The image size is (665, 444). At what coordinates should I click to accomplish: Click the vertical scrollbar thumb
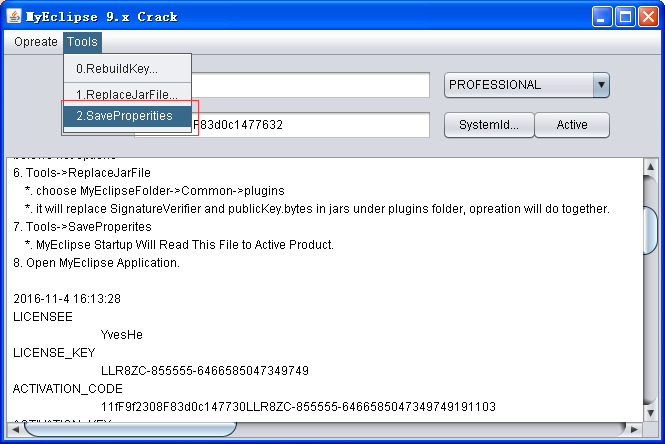650,230
